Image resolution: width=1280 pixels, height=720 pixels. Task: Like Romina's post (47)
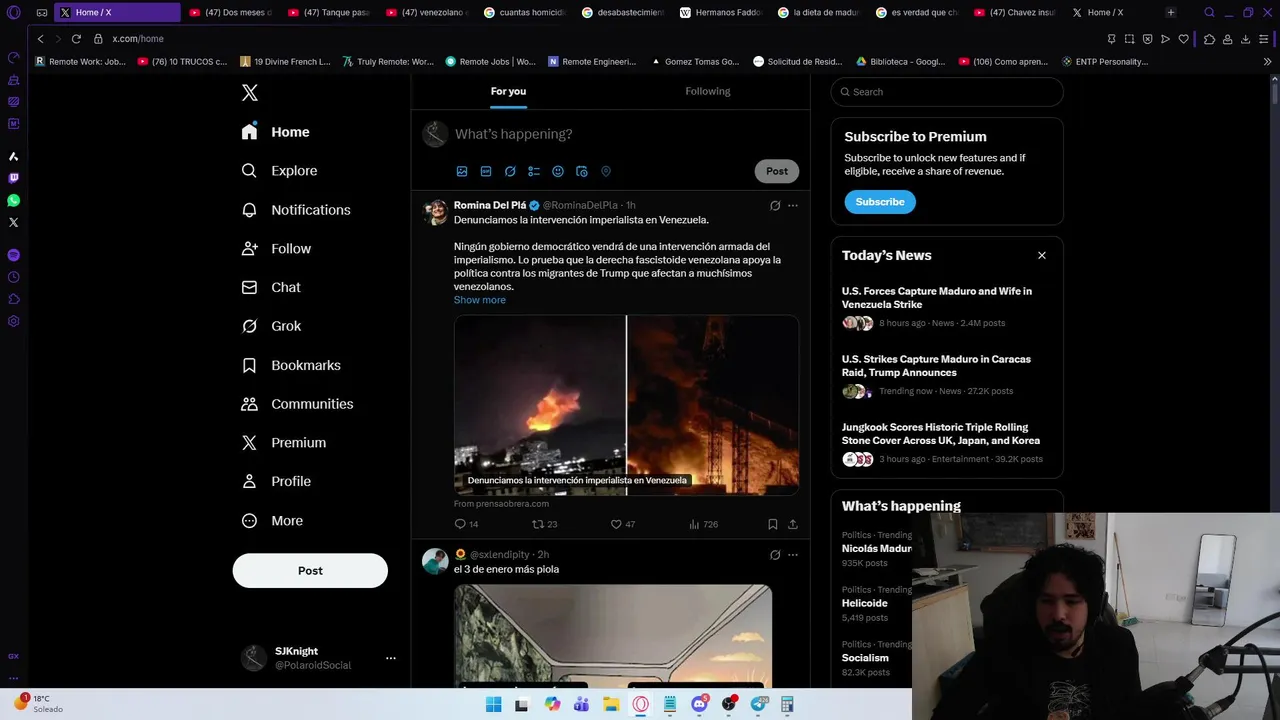point(623,524)
